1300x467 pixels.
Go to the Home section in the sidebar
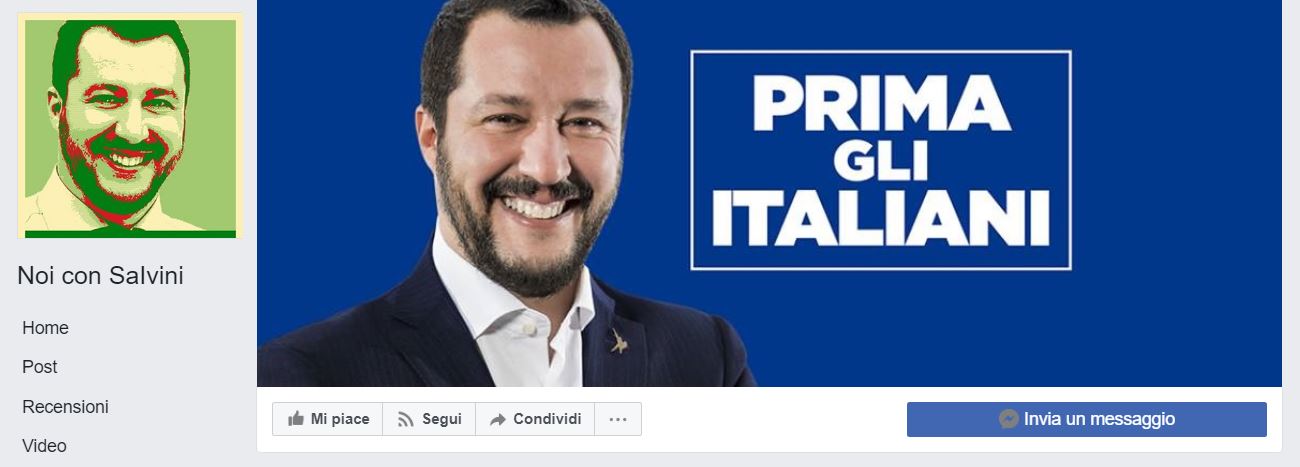tap(45, 328)
